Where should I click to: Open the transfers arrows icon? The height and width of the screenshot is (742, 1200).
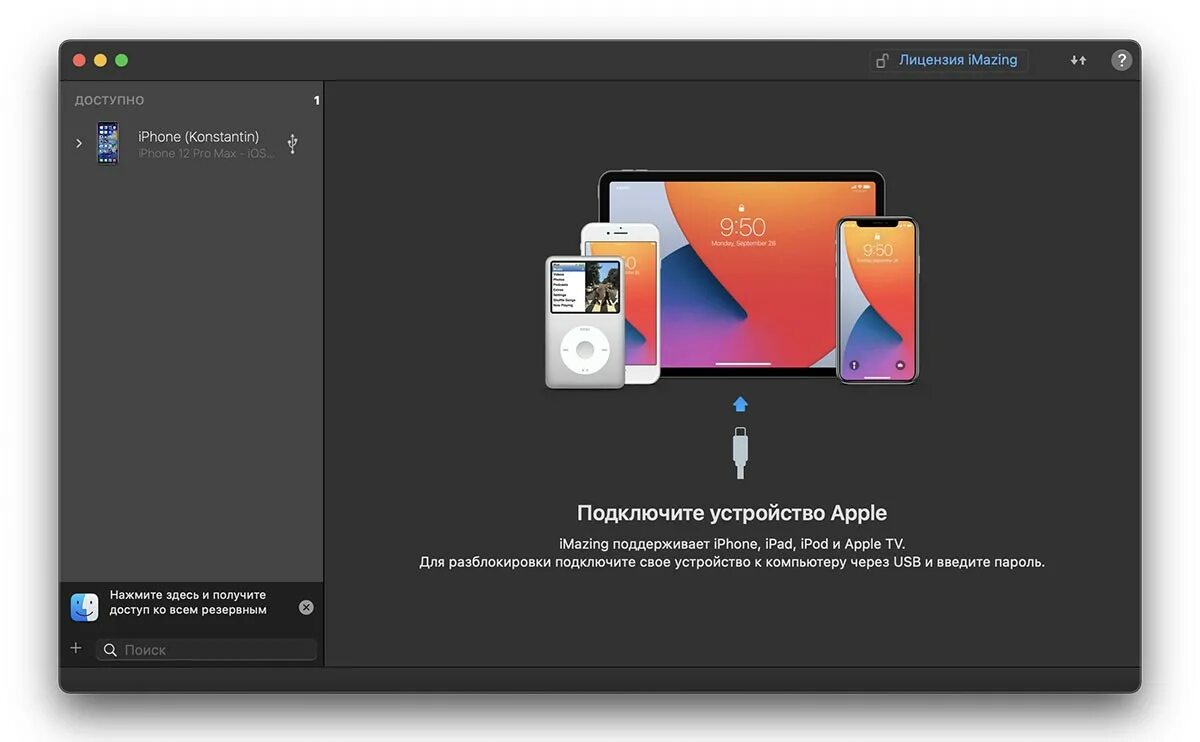(x=1078, y=60)
